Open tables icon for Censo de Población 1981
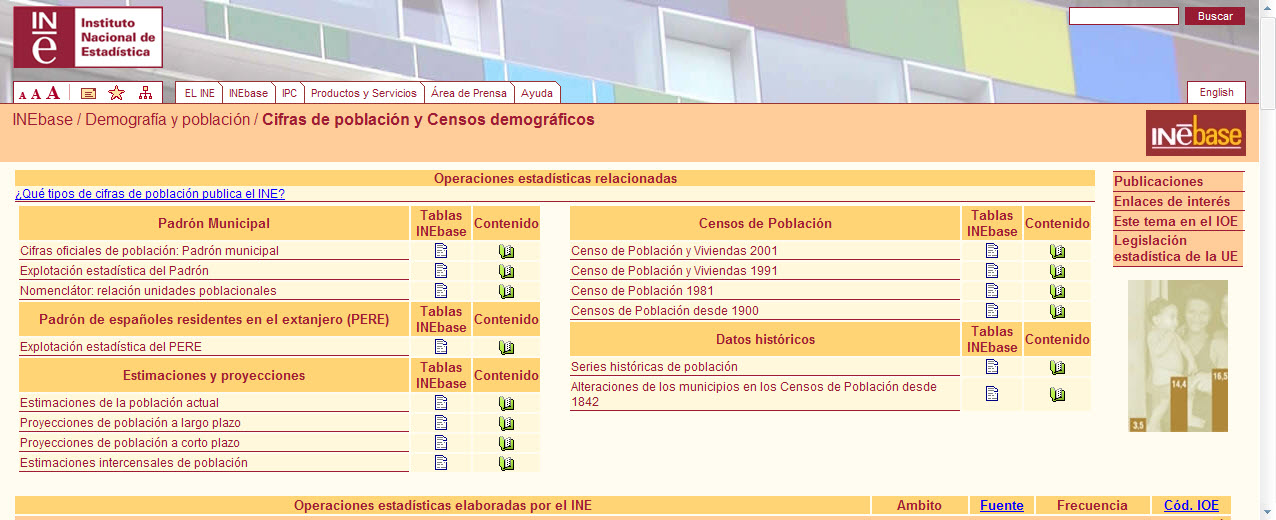The height and width of the screenshot is (520, 1276). click(x=992, y=291)
